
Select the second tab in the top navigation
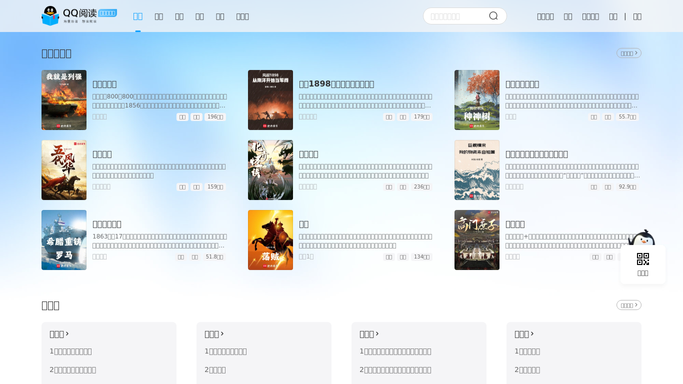pos(159,17)
